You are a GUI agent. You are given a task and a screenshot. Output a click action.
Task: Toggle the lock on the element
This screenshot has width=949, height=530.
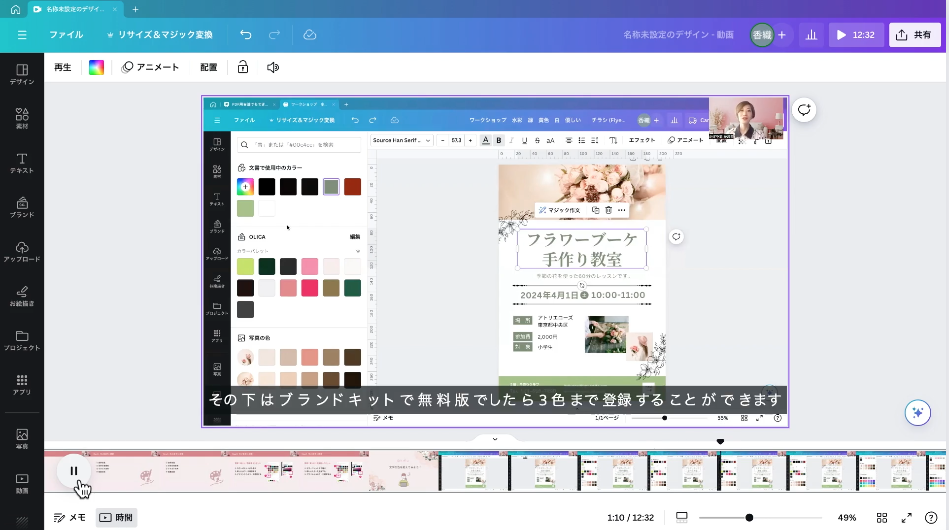pos(243,67)
